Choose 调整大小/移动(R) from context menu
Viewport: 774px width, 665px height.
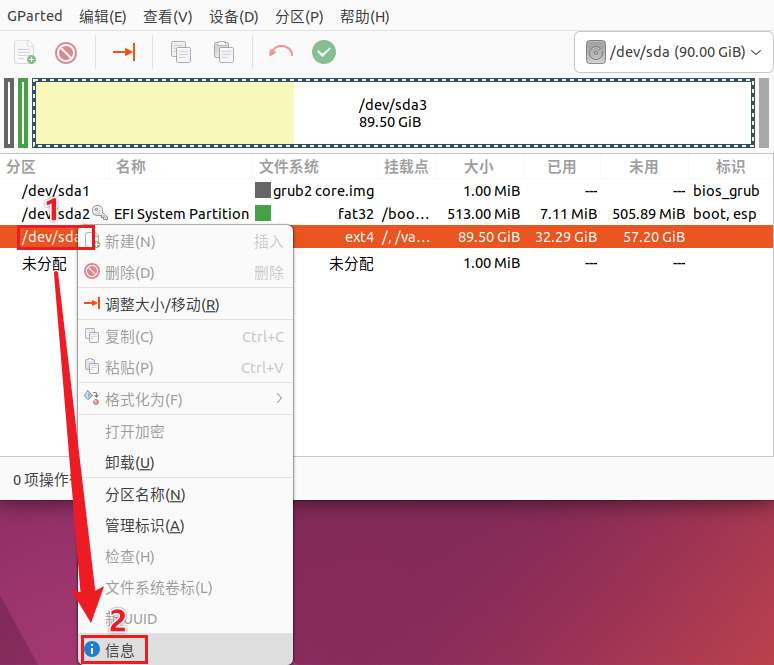click(x=162, y=305)
